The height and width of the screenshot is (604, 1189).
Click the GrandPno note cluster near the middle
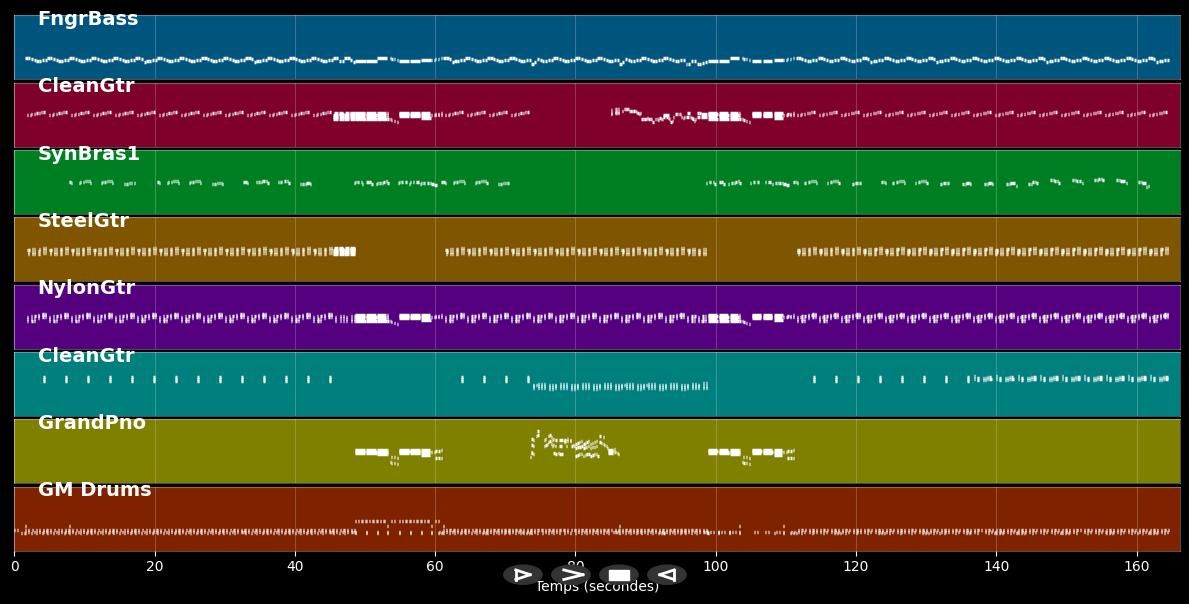570,445
